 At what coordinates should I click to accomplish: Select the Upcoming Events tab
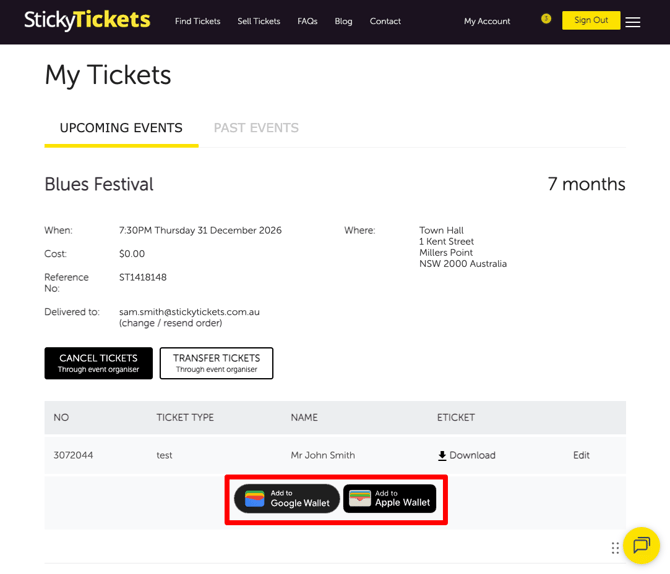coord(121,128)
